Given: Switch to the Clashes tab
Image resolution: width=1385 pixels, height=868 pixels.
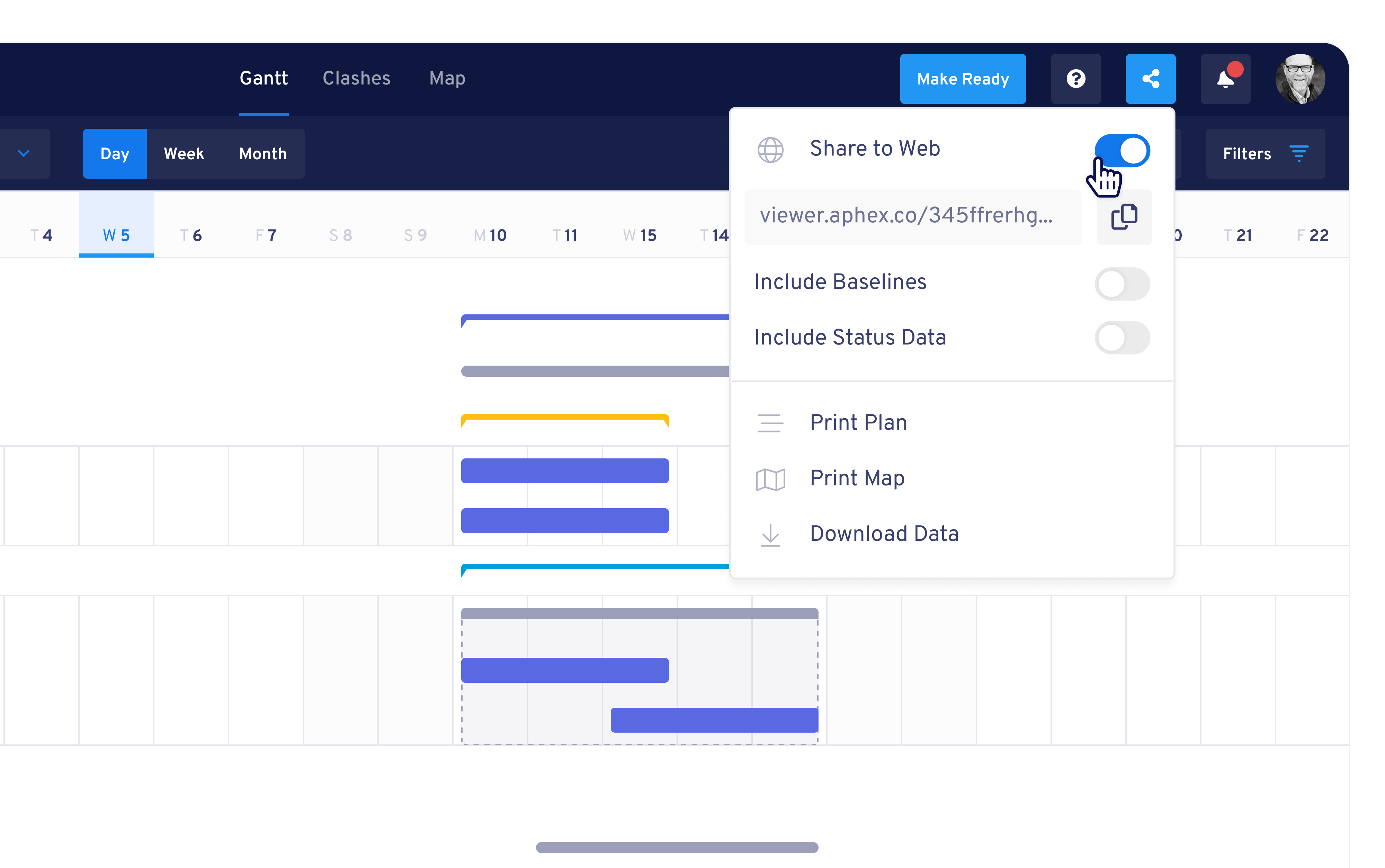Looking at the screenshot, I should point(356,78).
